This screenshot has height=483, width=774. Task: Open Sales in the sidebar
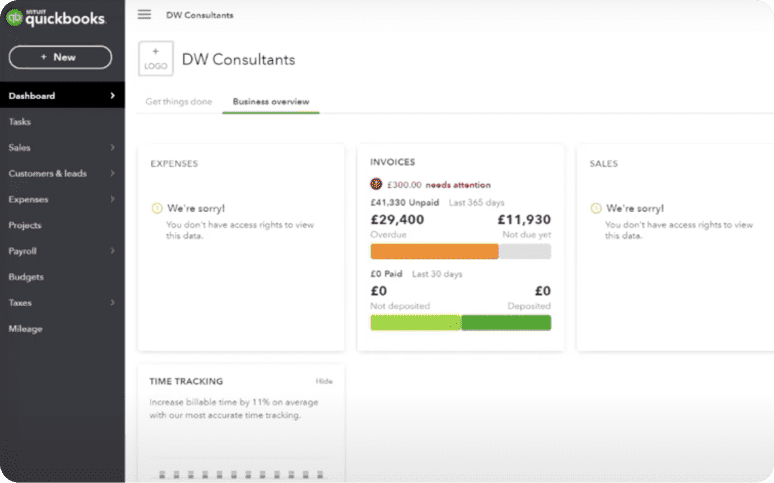[19, 147]
